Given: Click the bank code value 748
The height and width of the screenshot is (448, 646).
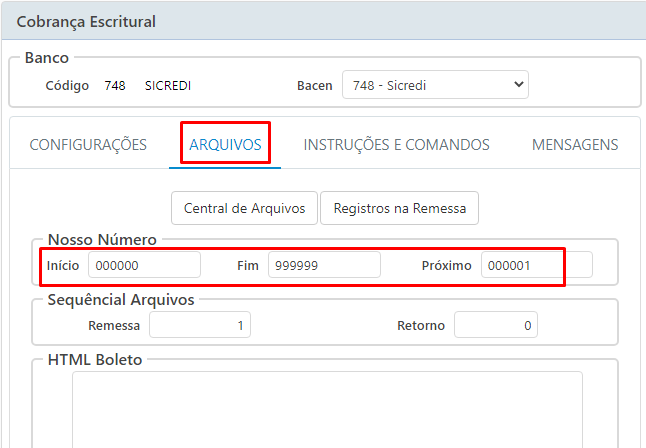Looking at the screenshot, I should click(x=115, y=85).
